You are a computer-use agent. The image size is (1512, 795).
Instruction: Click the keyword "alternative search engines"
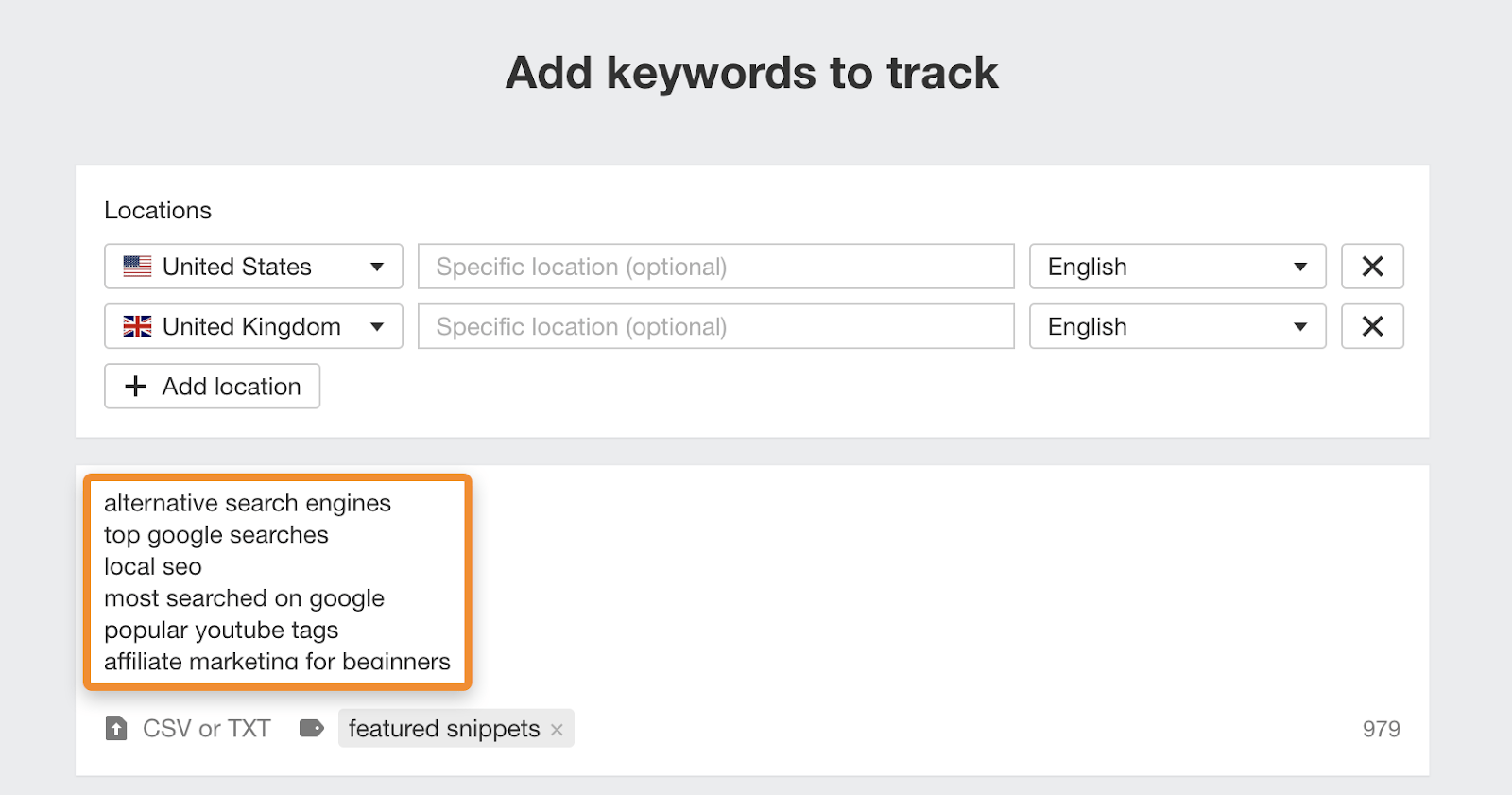pos(248,503)
